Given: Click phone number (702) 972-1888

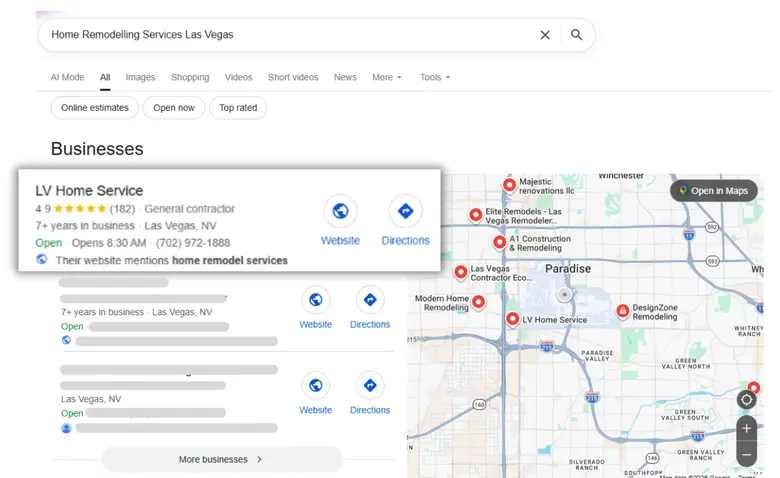Looking at the screenshot, I should click(193, 243).
